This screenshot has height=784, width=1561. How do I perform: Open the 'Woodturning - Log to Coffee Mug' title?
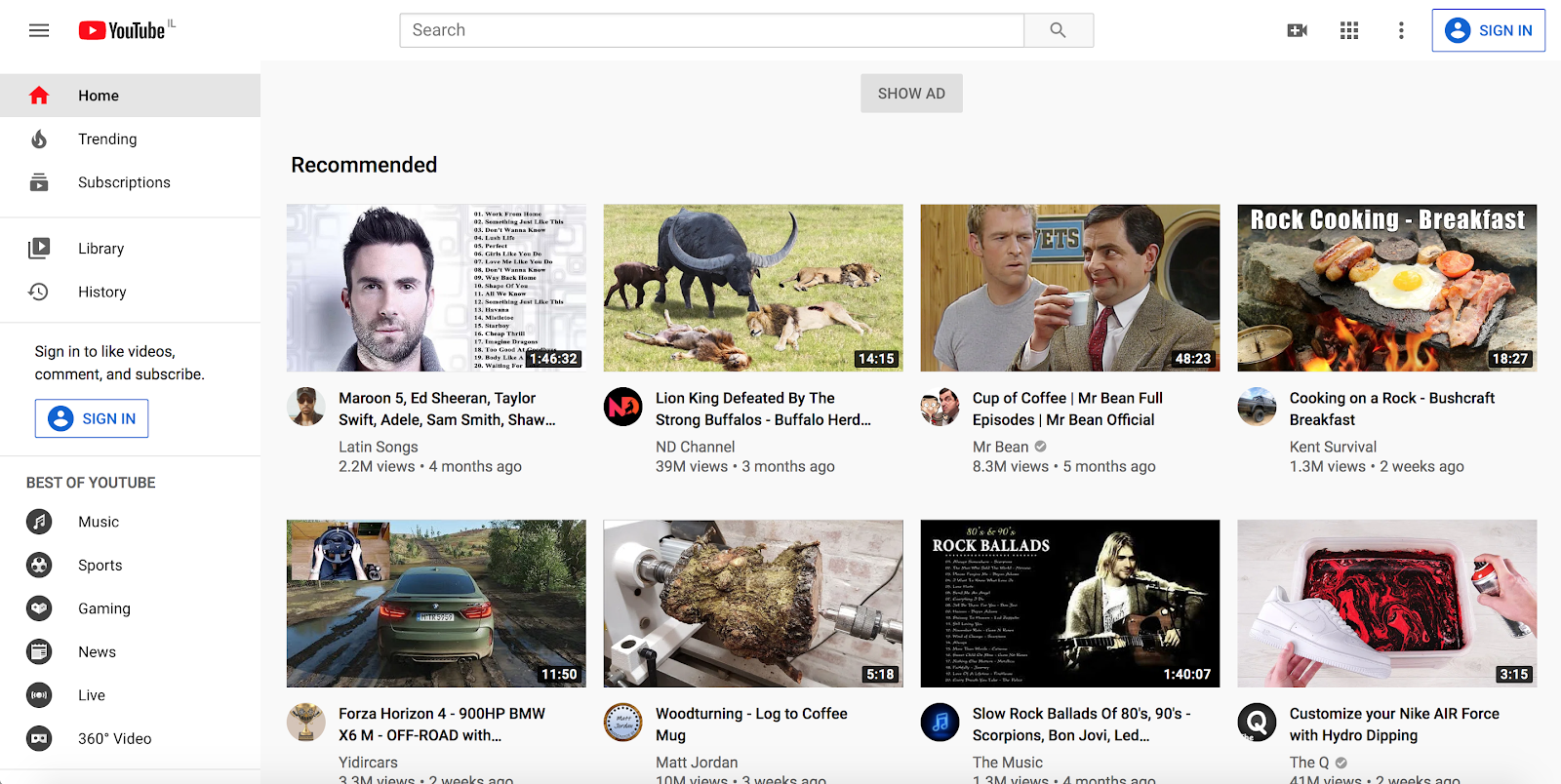click(751, 725)
